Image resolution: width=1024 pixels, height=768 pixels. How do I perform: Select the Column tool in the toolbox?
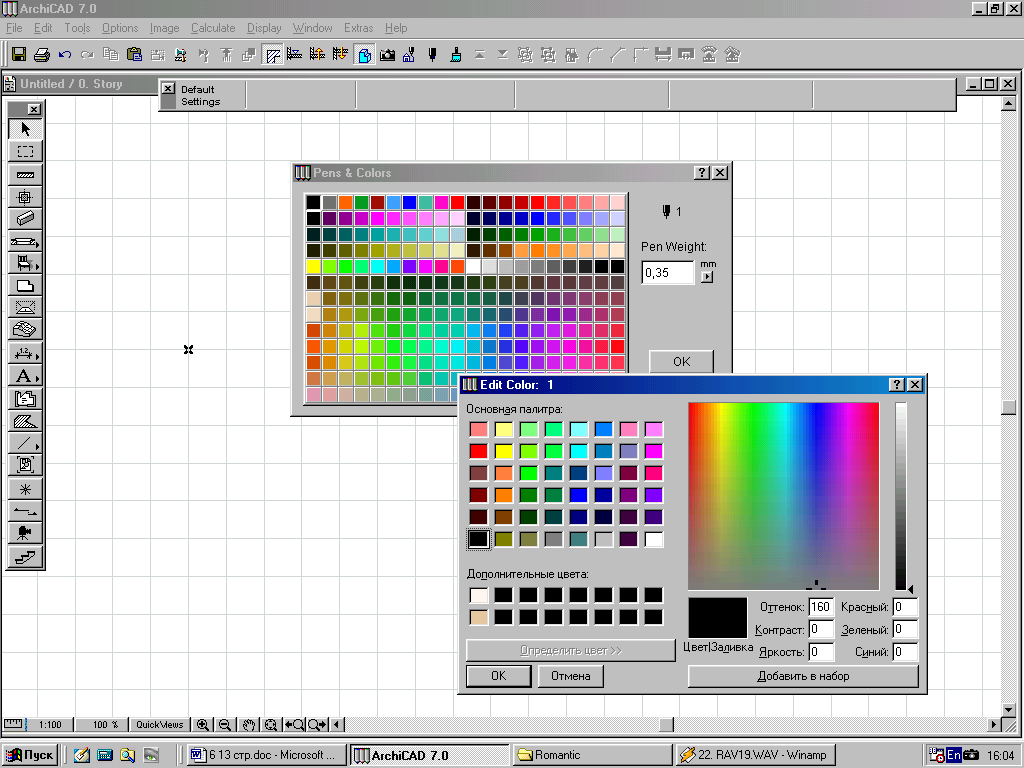[25, 197]
